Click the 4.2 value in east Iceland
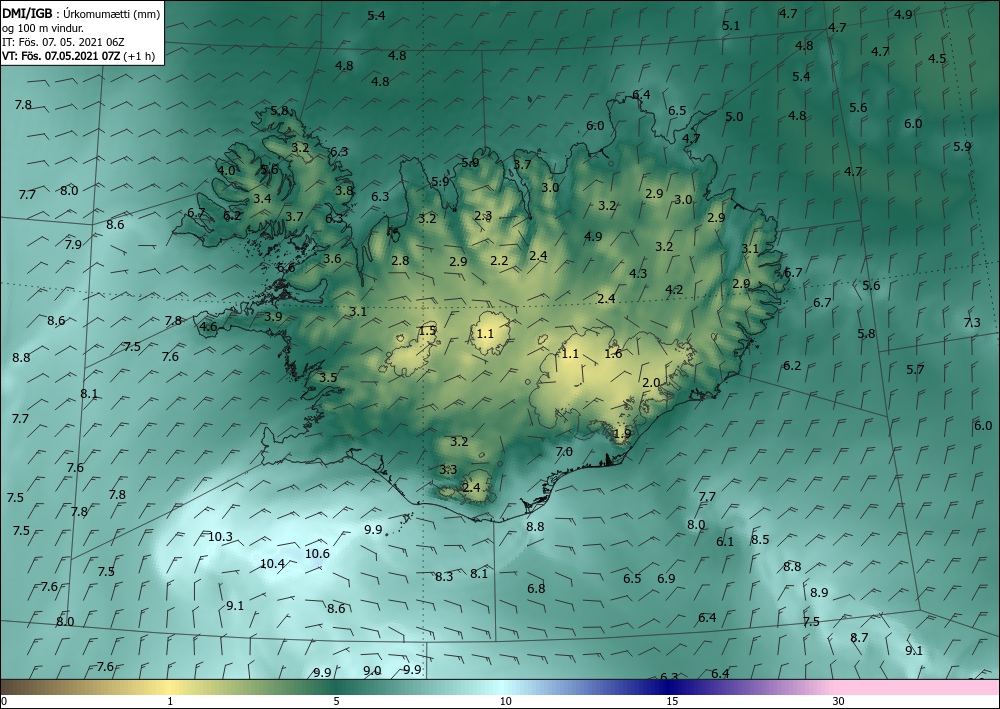 [x=674, y=289]
